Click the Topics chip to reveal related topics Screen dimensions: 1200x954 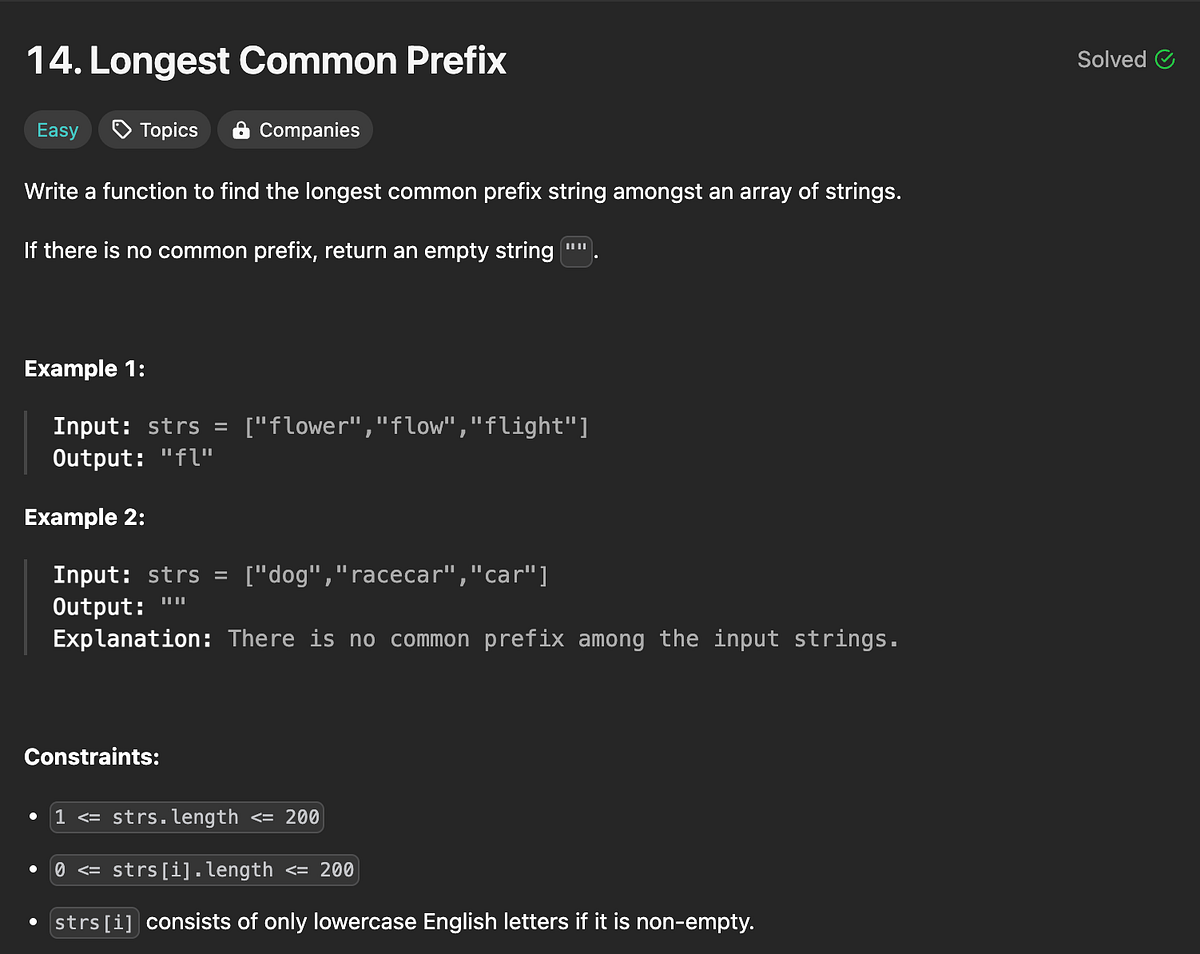point(154,129)
